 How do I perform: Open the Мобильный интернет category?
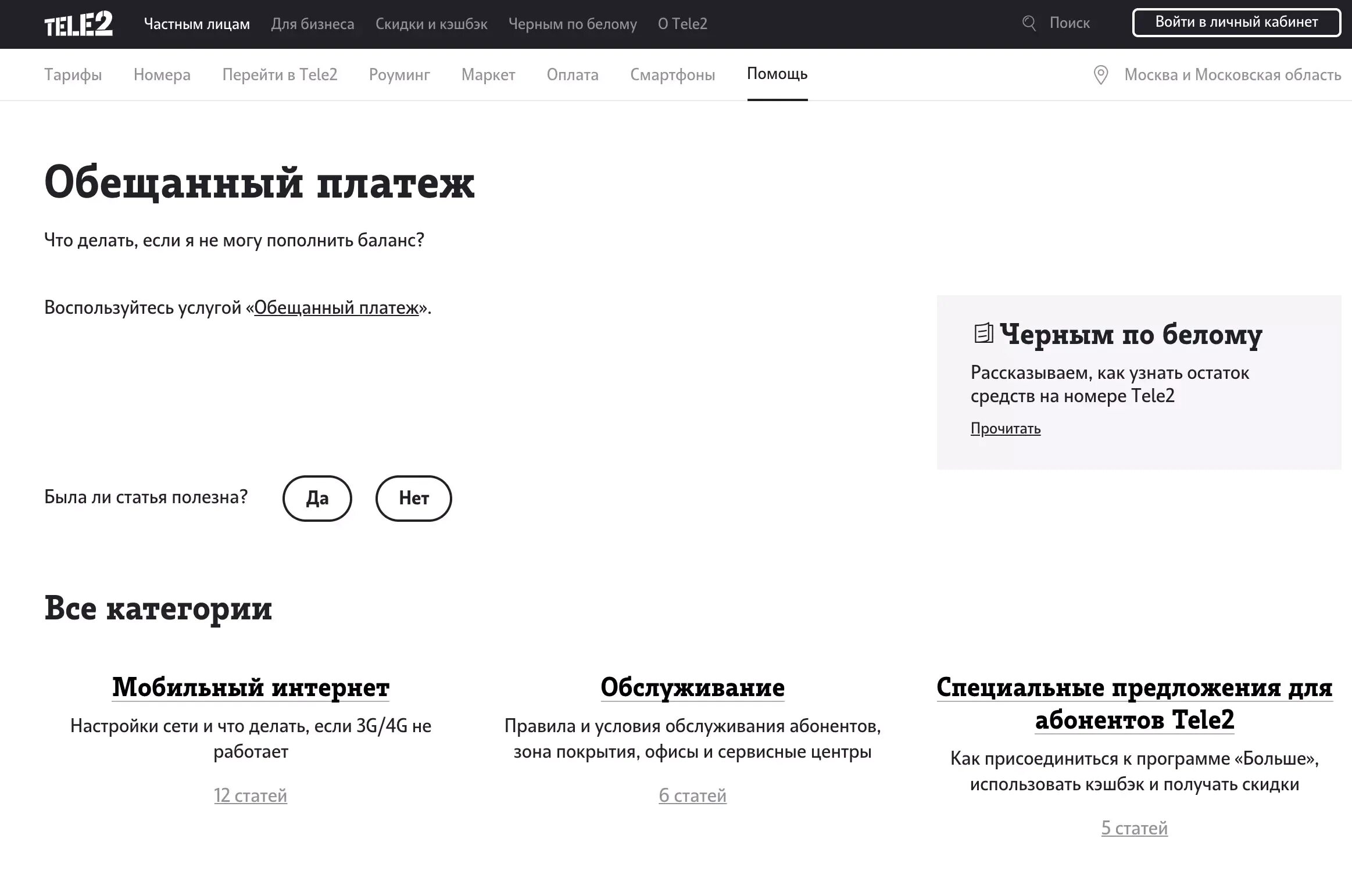tap(251, 687)
